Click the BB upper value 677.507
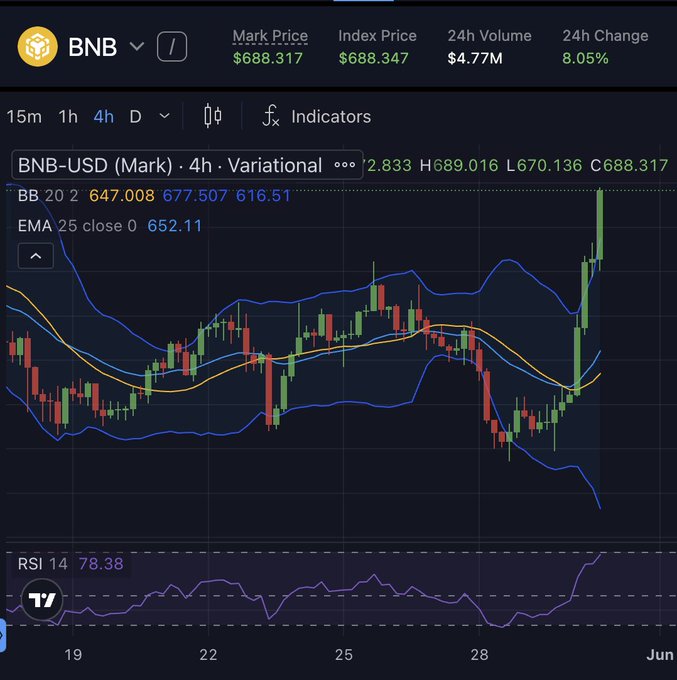The width and height of the screenshot is (677, 680). 195,196
